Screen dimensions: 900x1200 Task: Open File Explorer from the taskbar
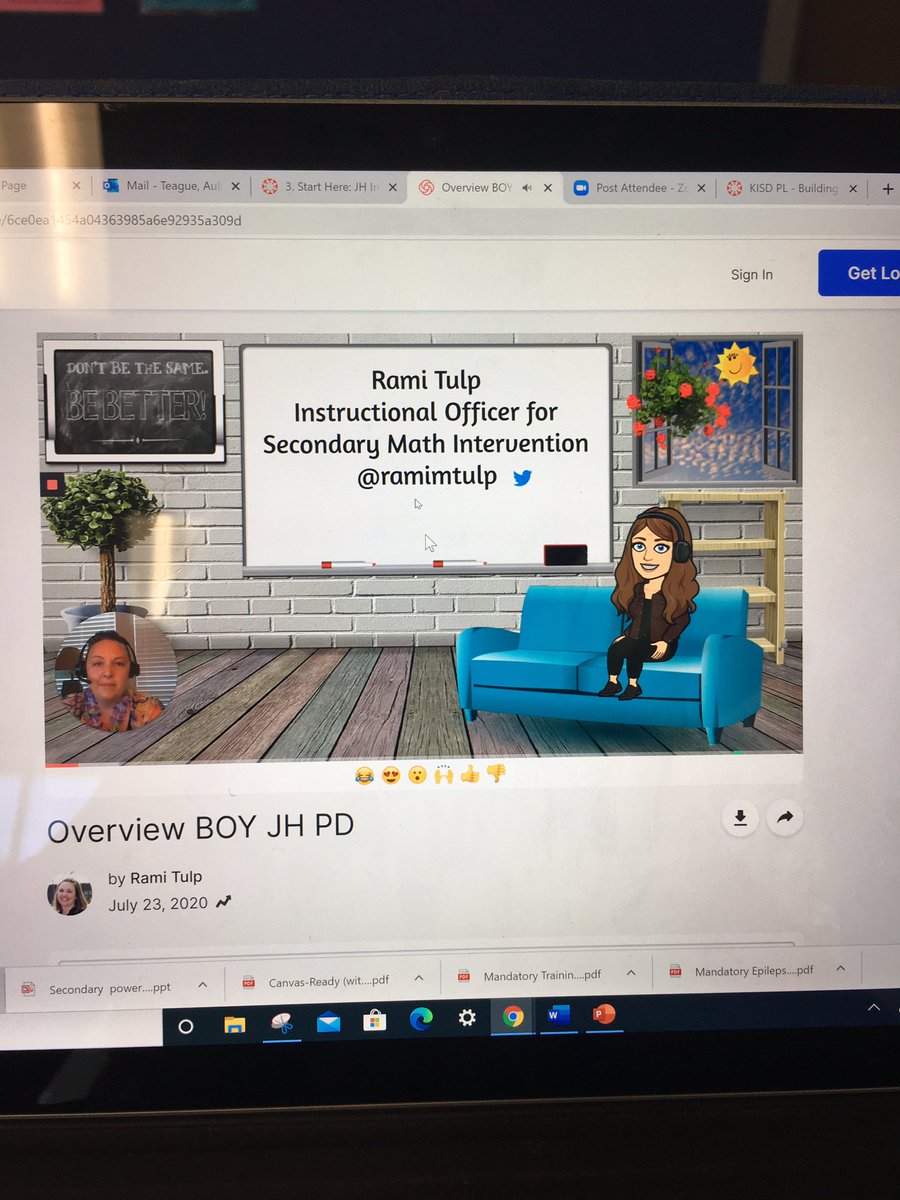(234, 1024)
